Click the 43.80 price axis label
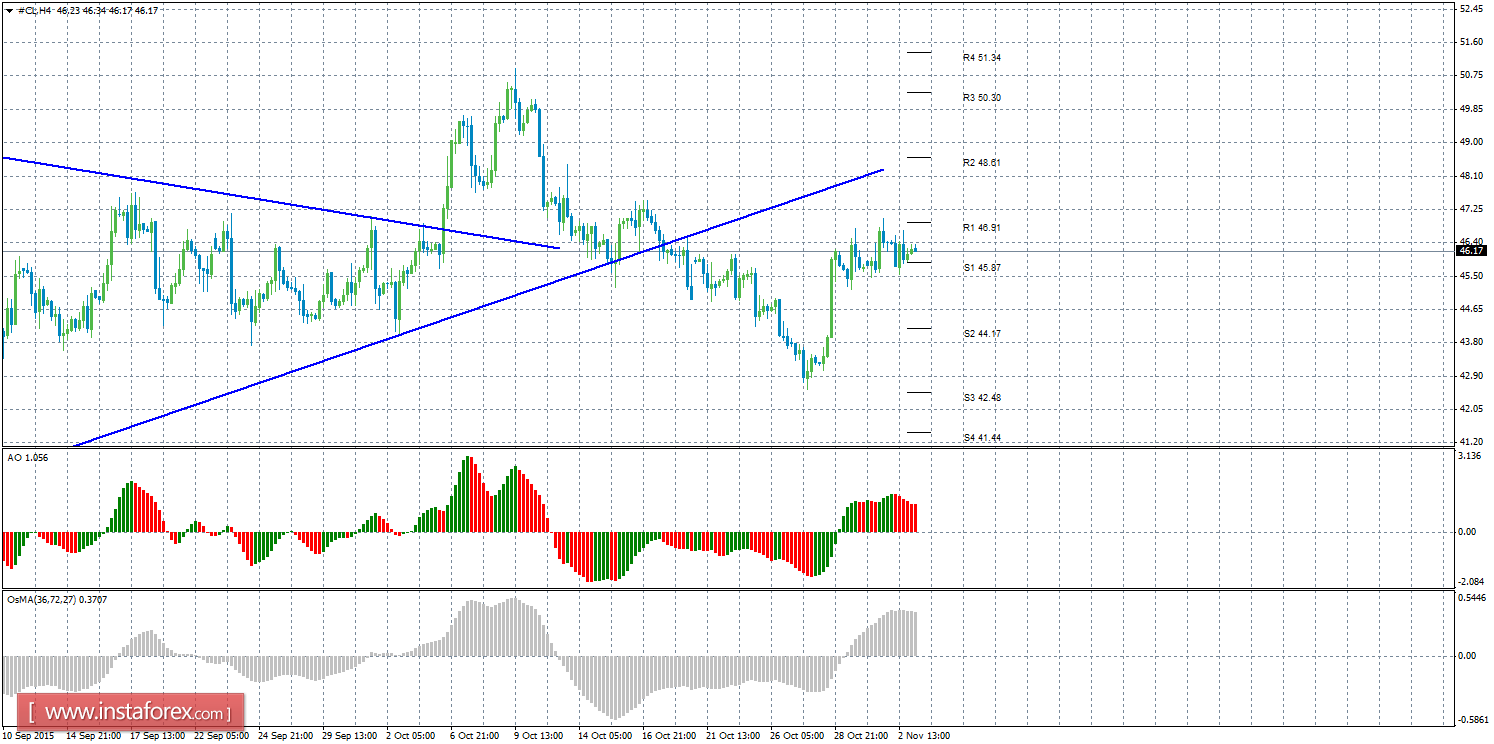 point(1471,342)
